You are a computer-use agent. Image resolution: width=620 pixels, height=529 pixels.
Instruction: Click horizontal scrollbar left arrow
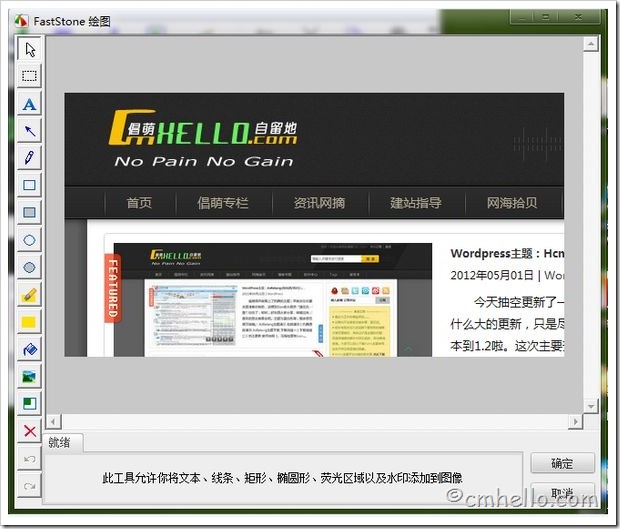(53, 421)
